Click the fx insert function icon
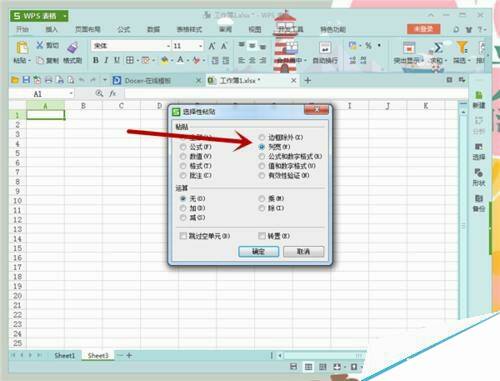 113,94
